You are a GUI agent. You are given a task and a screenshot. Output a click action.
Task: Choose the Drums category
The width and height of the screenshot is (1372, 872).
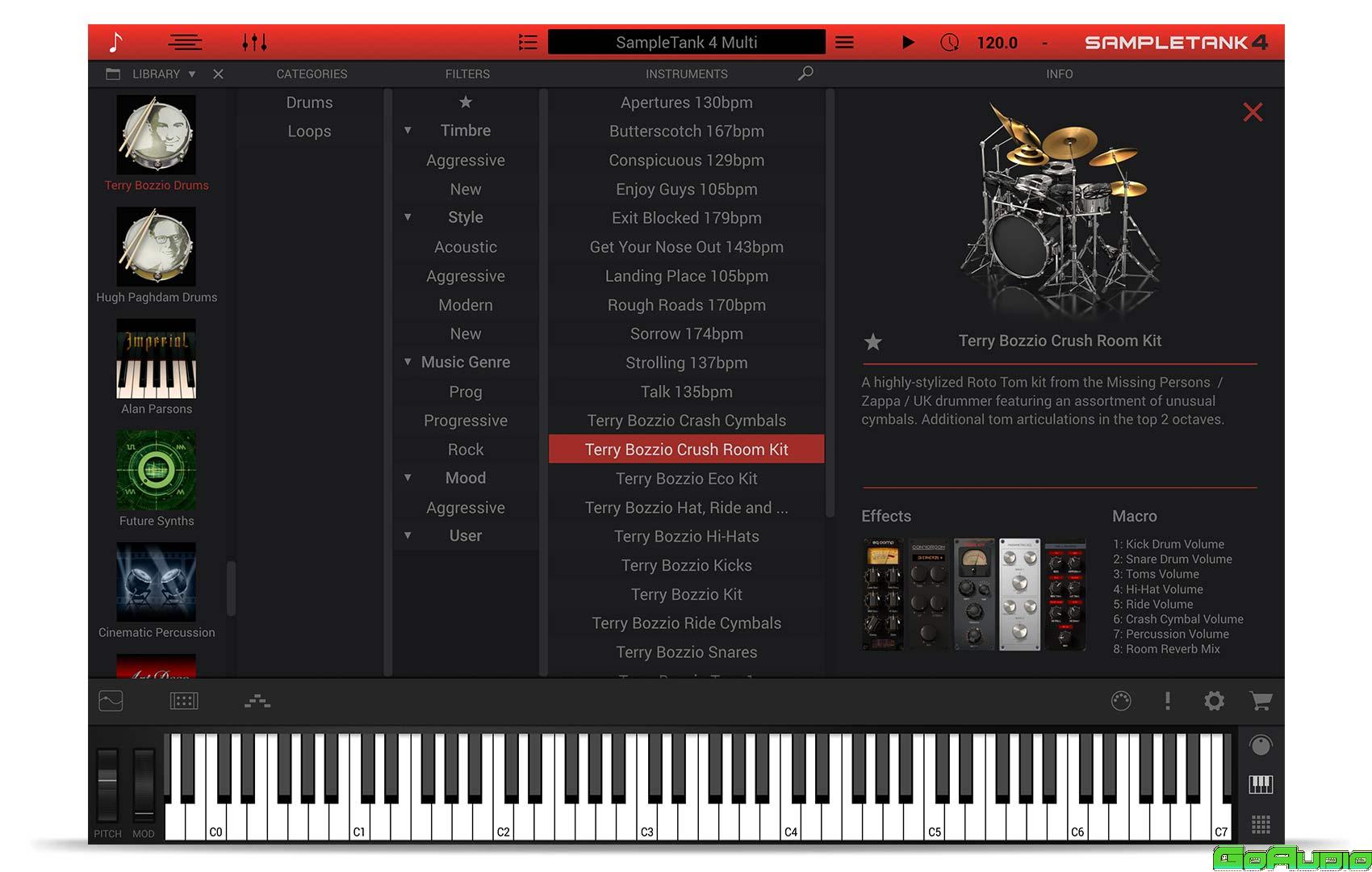coord(309,103)
